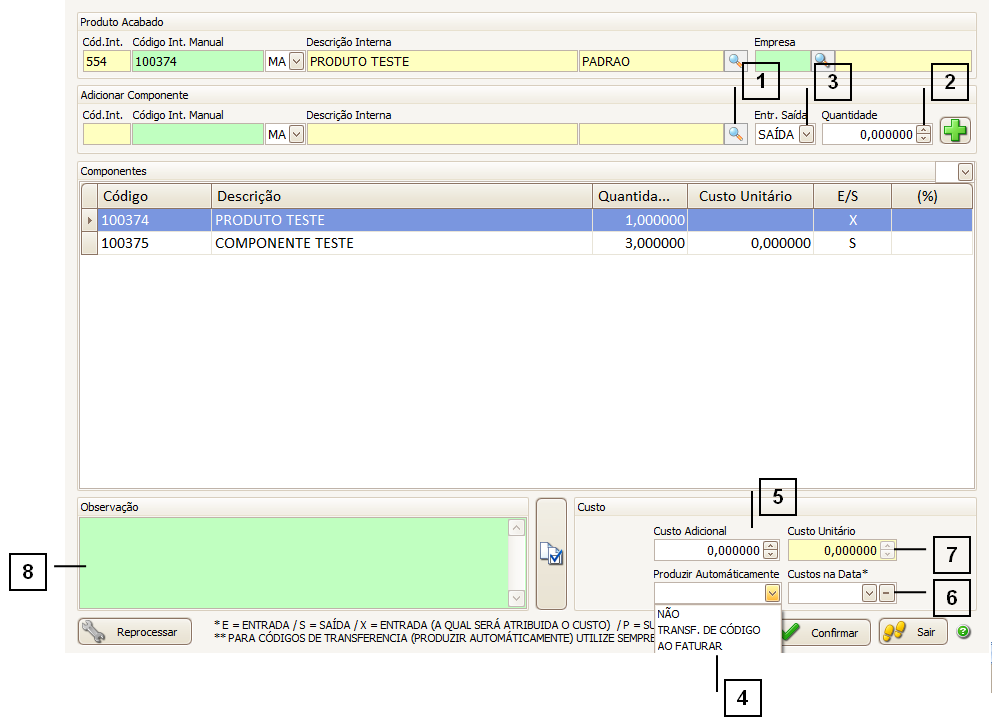The width and height of the screenshot is (992, 725).
Task: Click the green plus add component button
Action: pos(956,133)
